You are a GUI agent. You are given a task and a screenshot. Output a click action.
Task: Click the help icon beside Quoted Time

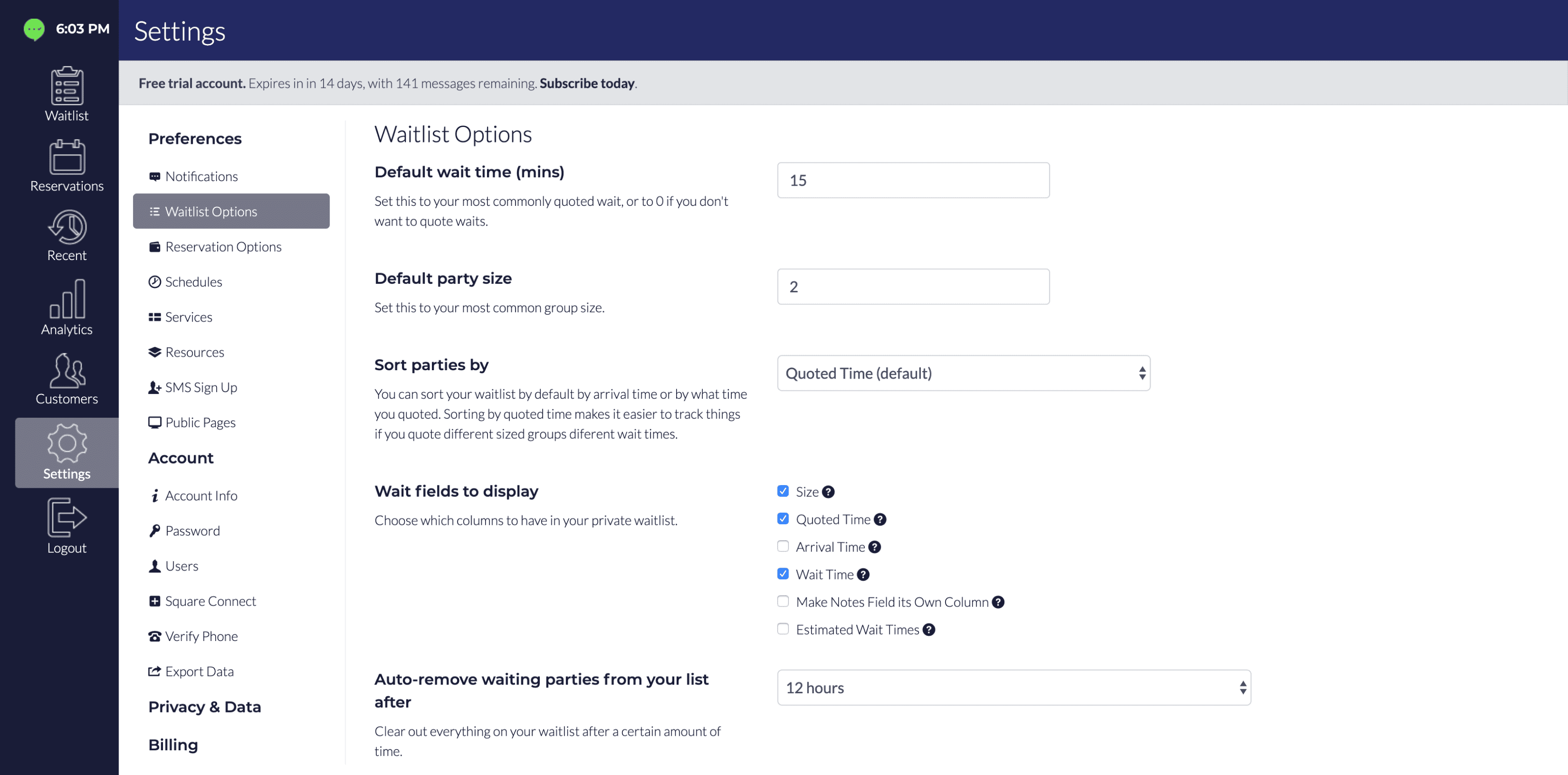(x=880, y=519)
